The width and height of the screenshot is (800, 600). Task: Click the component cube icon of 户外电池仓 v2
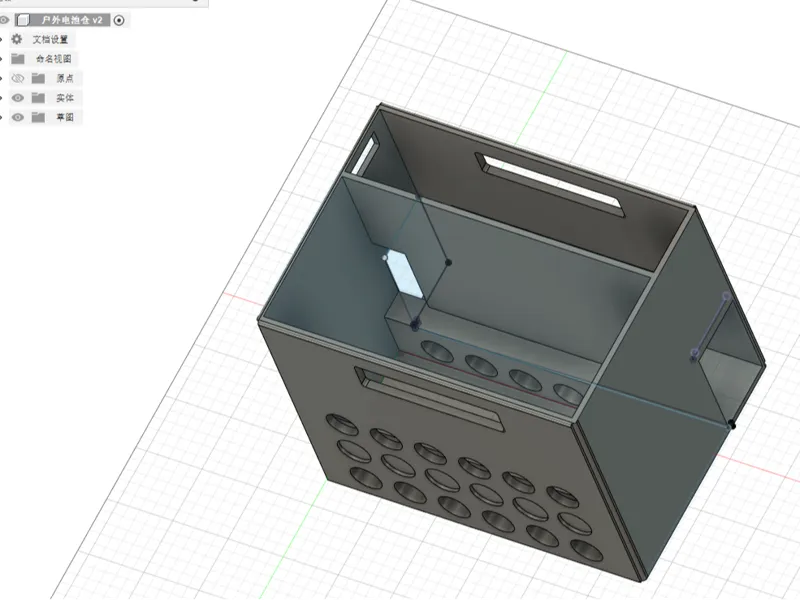pyautogui.click(x=23, y=20)
